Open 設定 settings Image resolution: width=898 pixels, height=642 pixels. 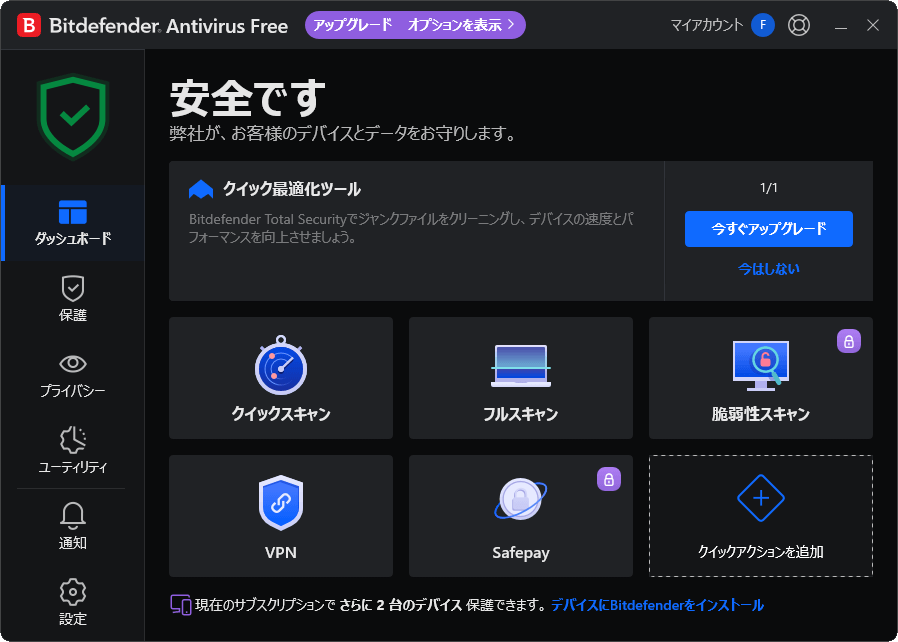[73, 602]
